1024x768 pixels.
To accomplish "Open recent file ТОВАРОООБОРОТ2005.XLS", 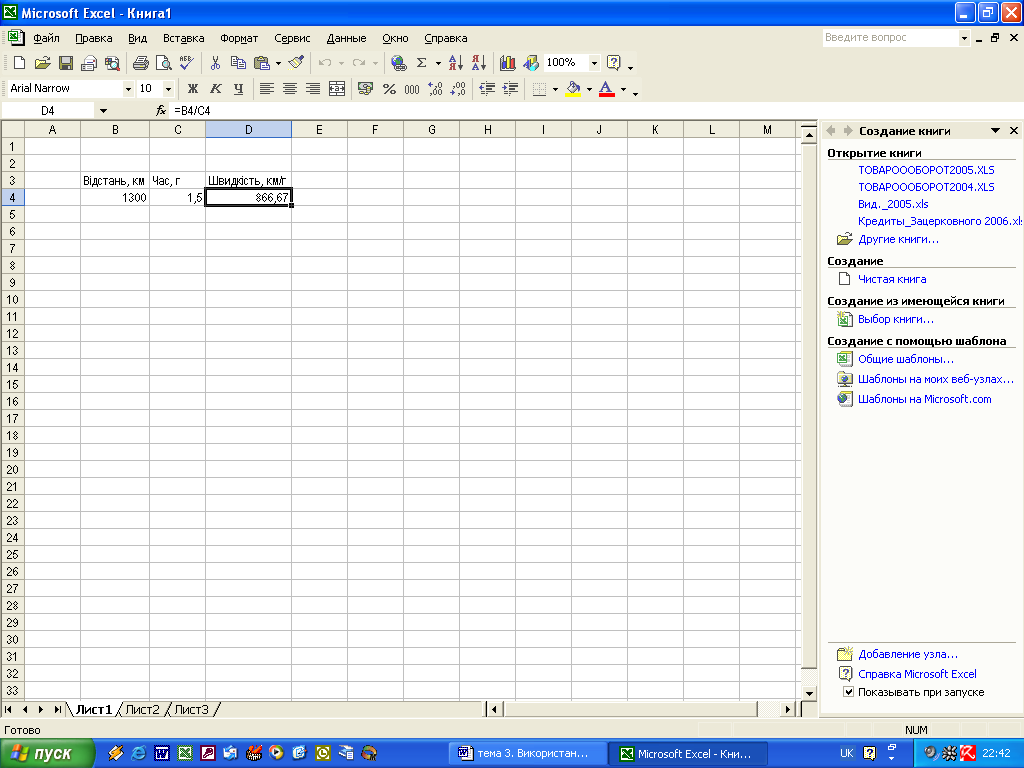I will click(x=926, y=170).
